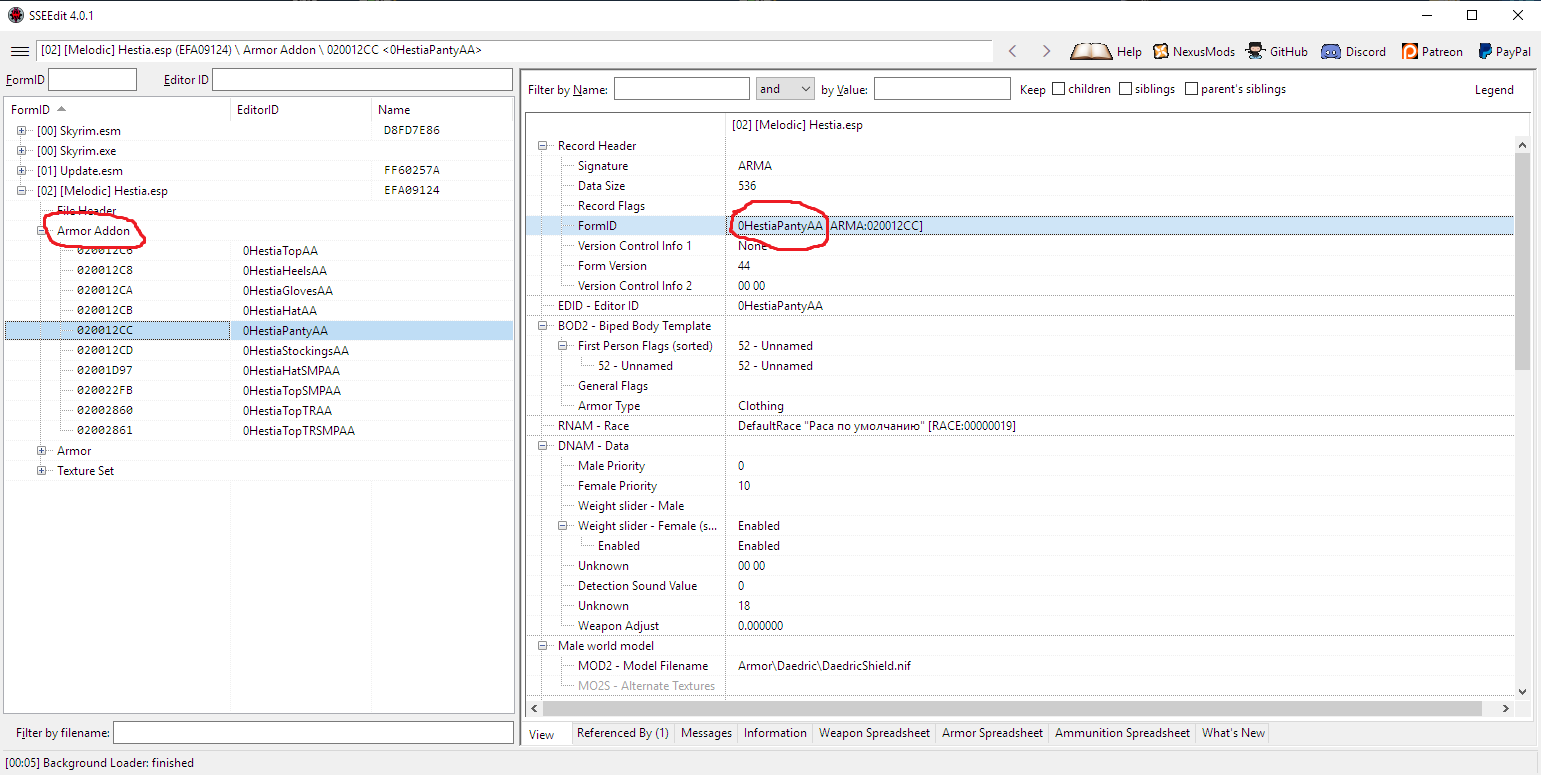Tick the siblings checkbox

click(1125, 89)
